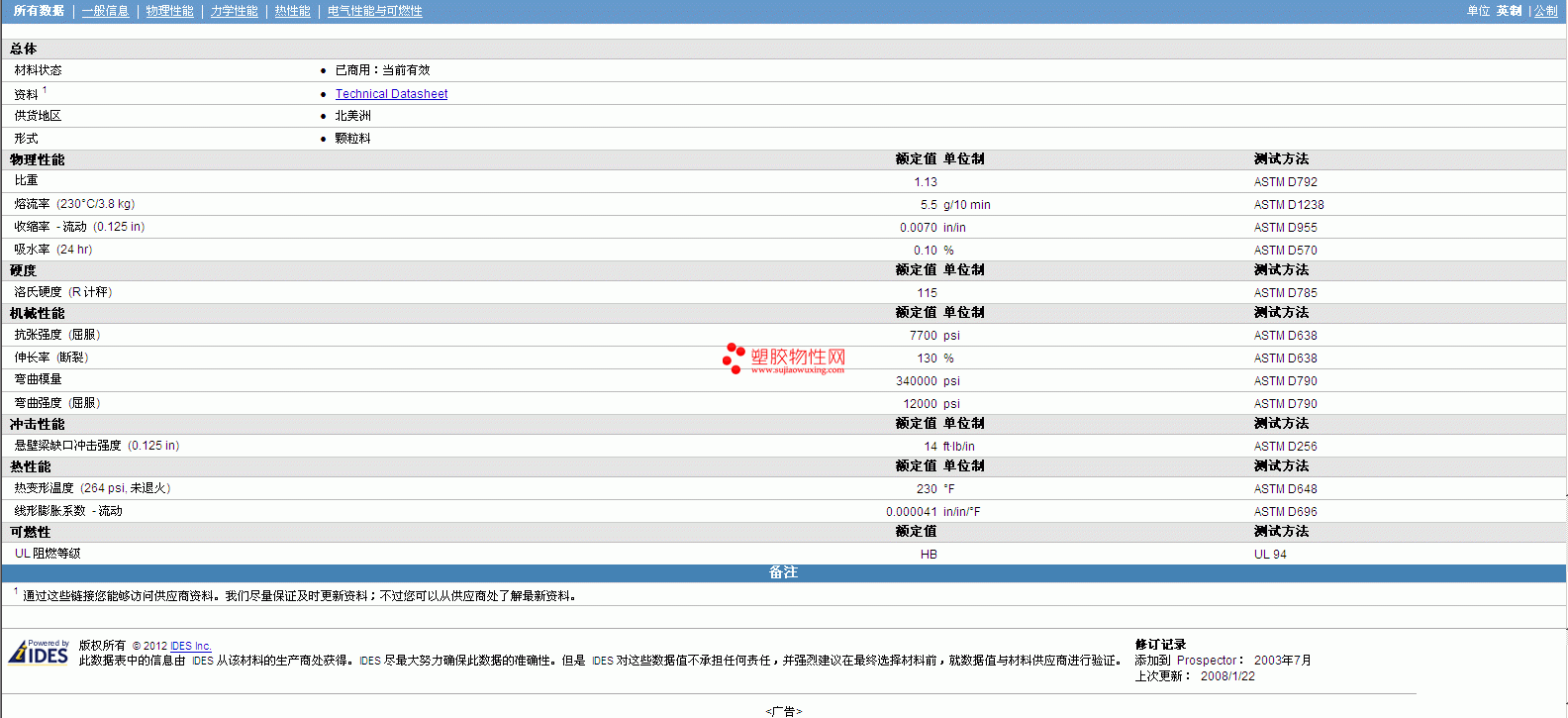Show the 电气性能与可燃性 tab

coord(374,11)
